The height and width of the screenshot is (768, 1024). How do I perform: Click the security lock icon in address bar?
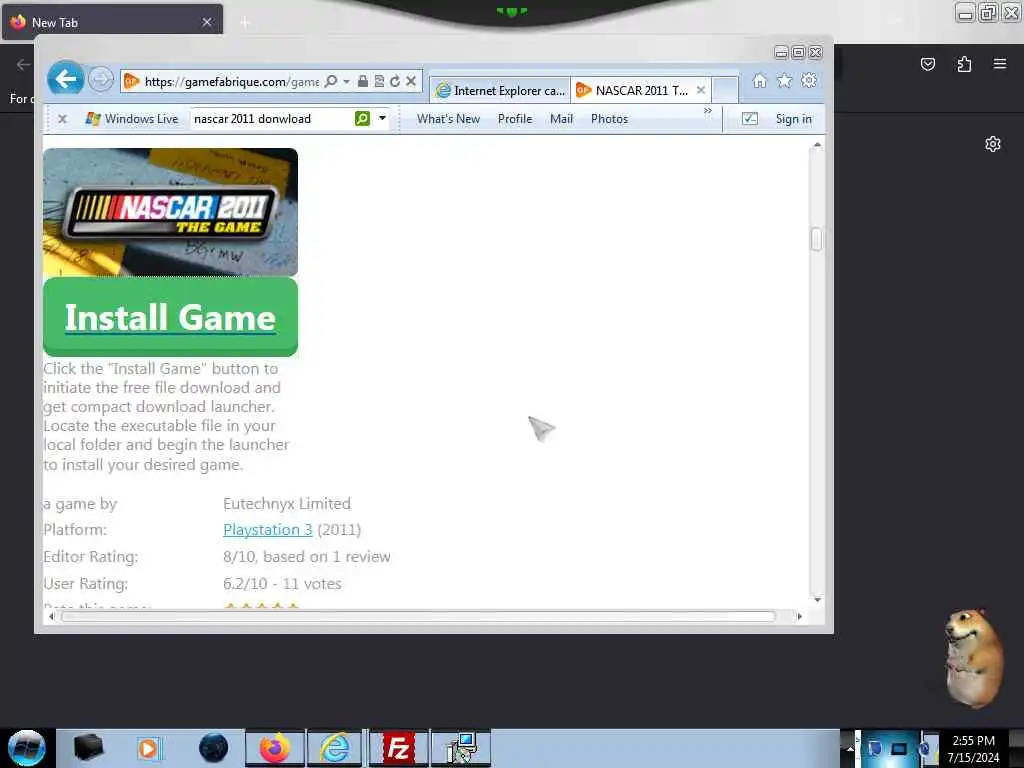click(x=363, y=81)
